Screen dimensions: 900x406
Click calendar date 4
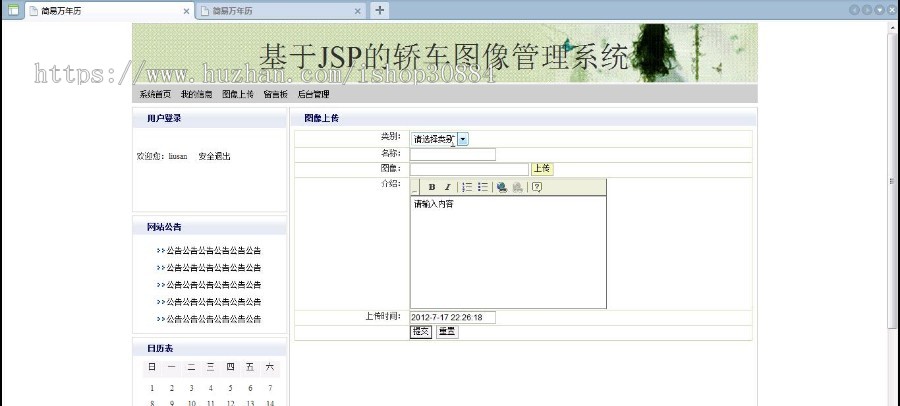(x=211, y=388)
